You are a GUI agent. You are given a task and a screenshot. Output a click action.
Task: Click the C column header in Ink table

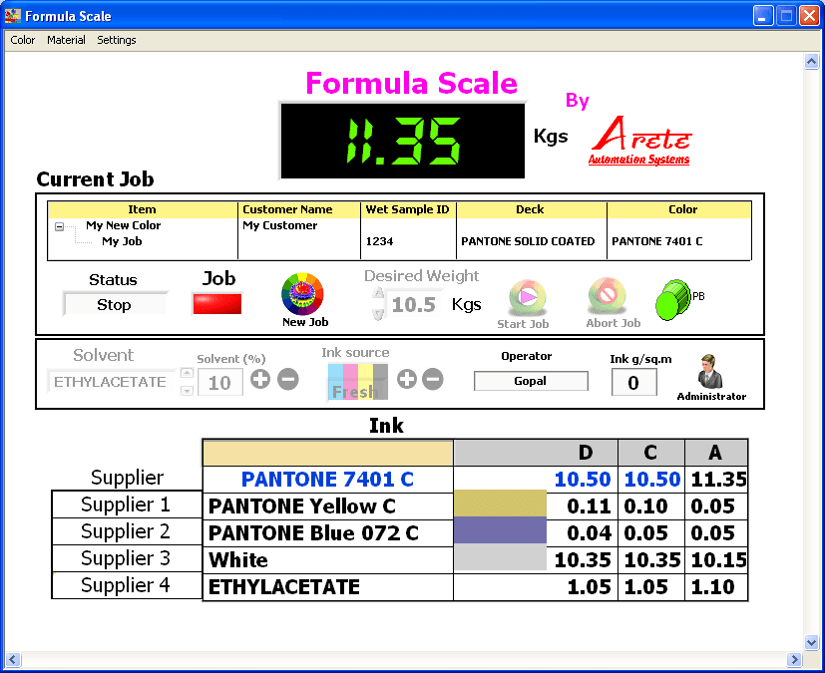tap(651, 453)
